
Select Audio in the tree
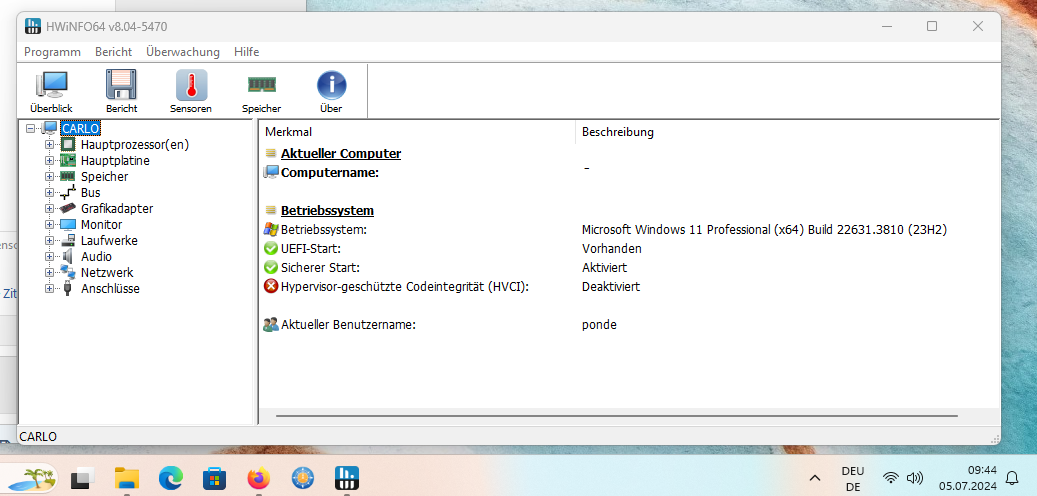(97, 257)
